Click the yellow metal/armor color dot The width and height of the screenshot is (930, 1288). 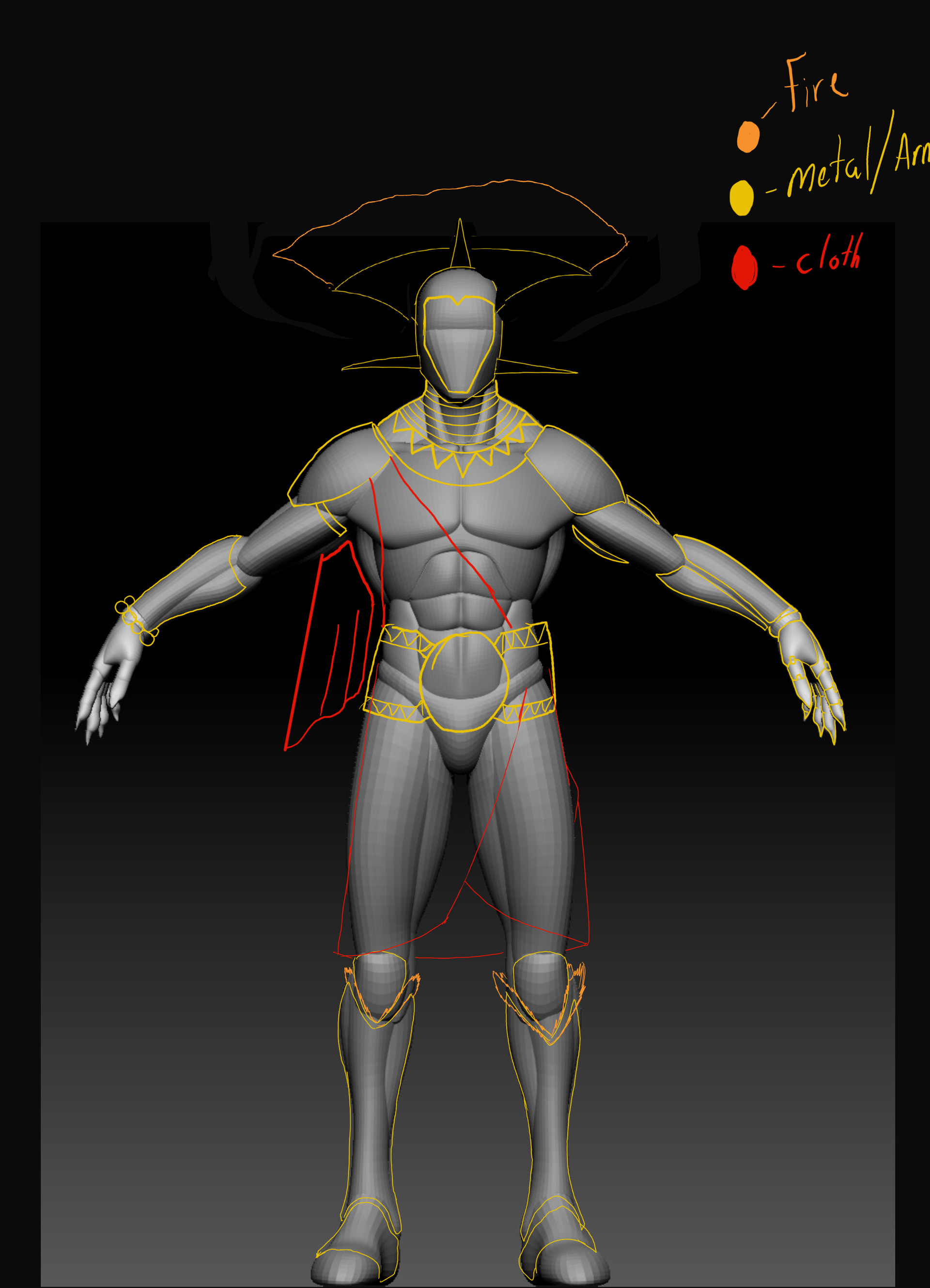741,198
